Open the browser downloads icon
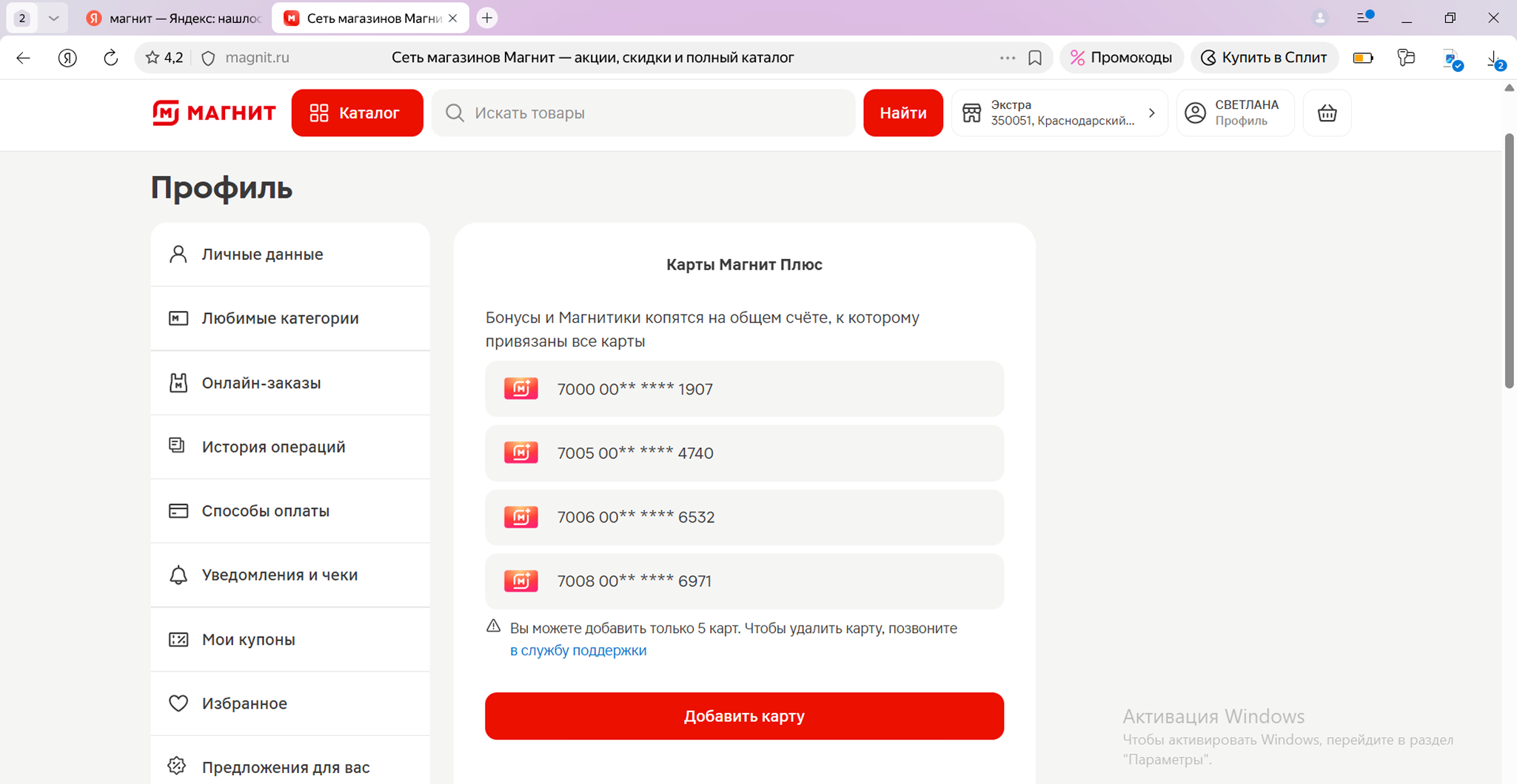This screenshot has width=1517, height=784. [x=1494, y=58]
